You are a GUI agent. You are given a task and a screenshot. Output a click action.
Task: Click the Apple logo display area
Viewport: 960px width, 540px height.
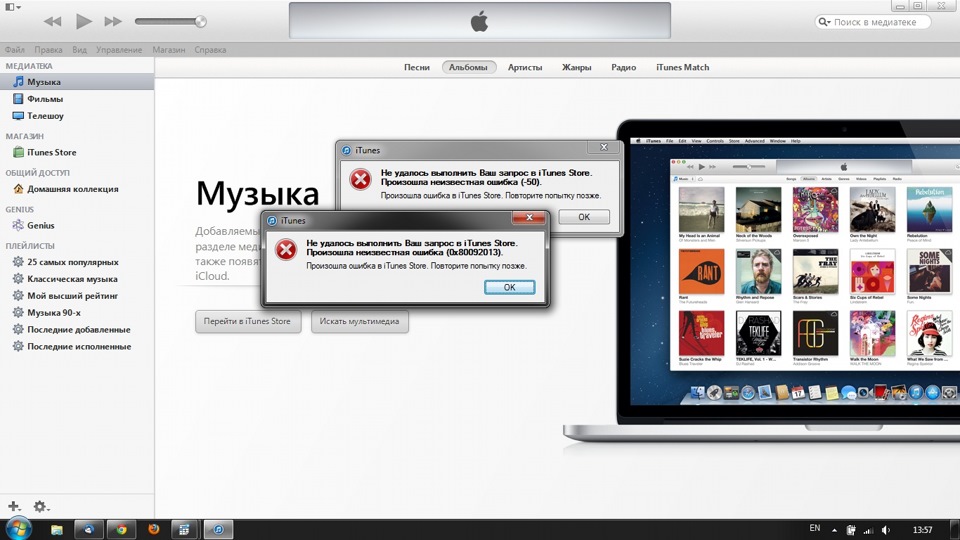click(480, 21)
